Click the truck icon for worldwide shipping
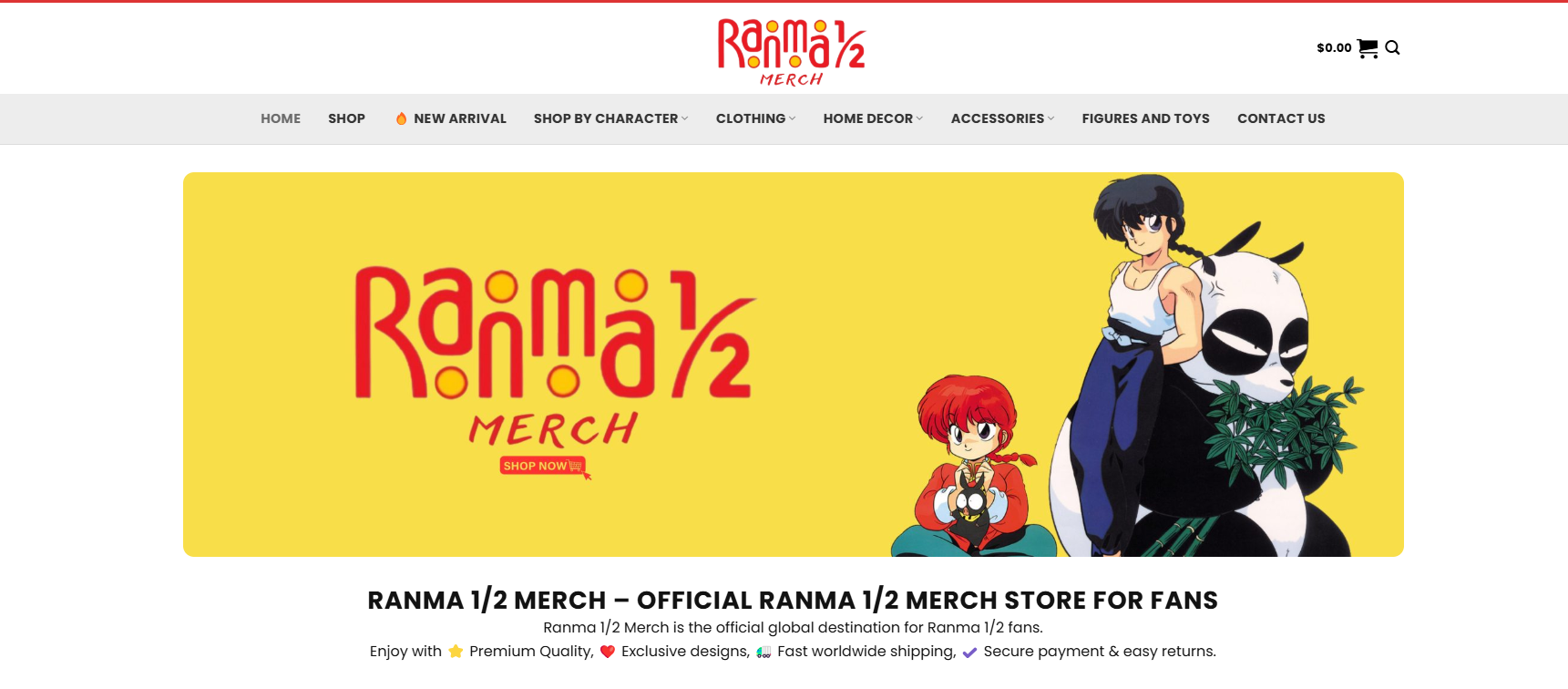Image resolution: width=1568 pixels, height=689 pixels. coord(764,651)
